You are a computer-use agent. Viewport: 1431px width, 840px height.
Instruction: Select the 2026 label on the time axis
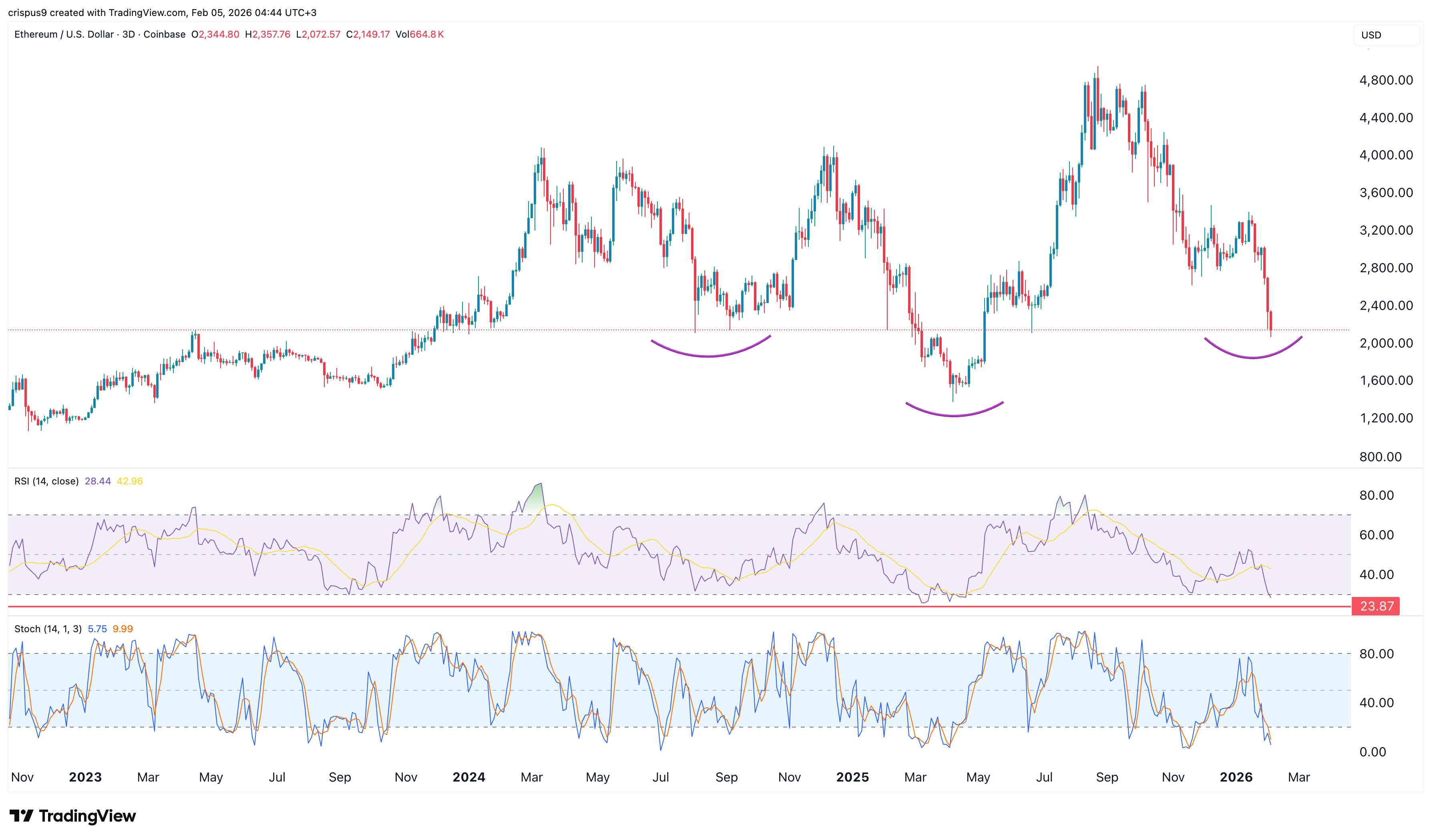click(1237, 777)
